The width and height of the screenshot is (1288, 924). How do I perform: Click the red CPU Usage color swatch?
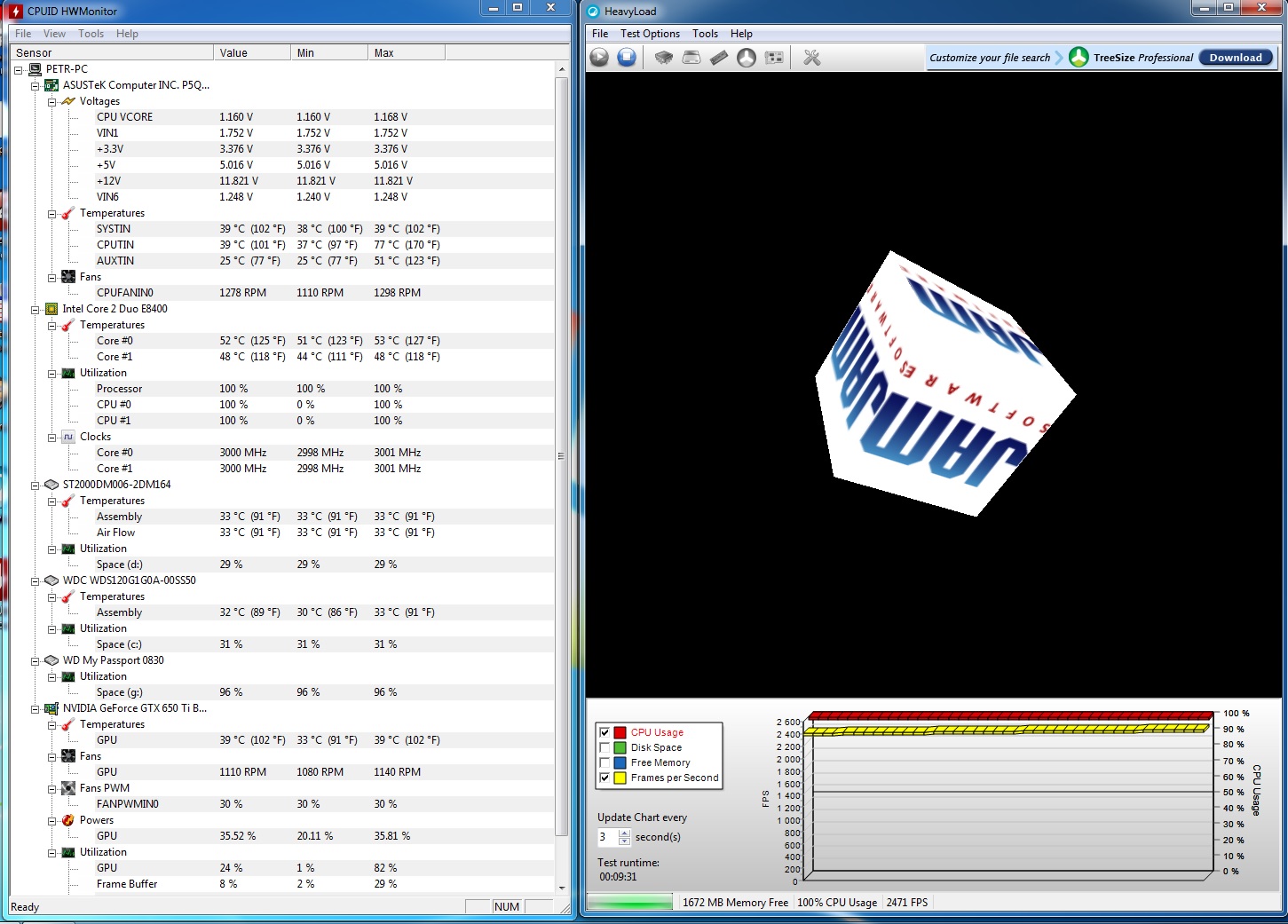pyautogui.click(x=620, y=732)
